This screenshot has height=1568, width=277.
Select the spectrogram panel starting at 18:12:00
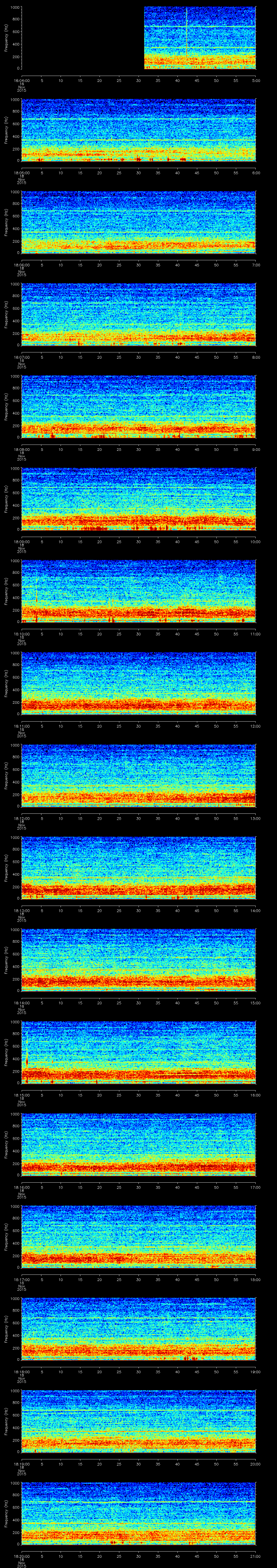tap(138, 775)
